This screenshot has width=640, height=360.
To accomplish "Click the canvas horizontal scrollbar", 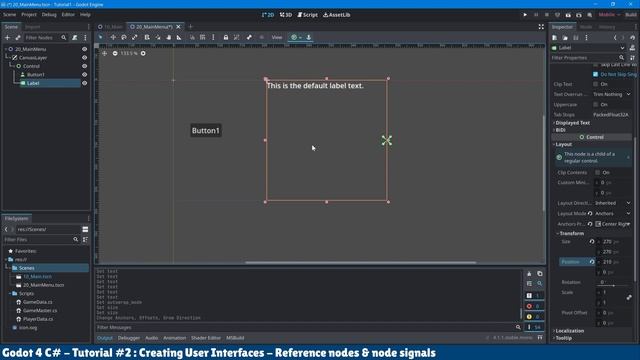I will click(x=361, y=262).
